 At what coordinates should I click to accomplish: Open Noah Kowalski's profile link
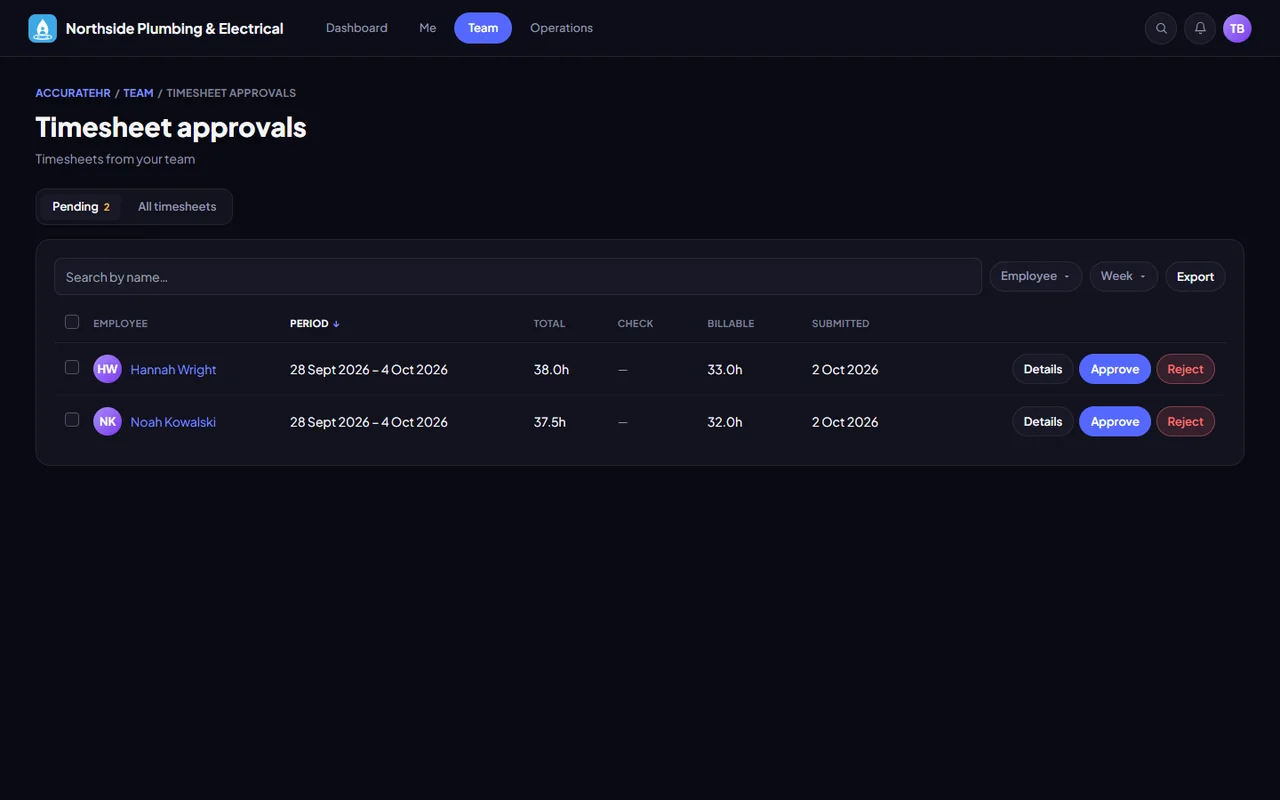(173, 422)
